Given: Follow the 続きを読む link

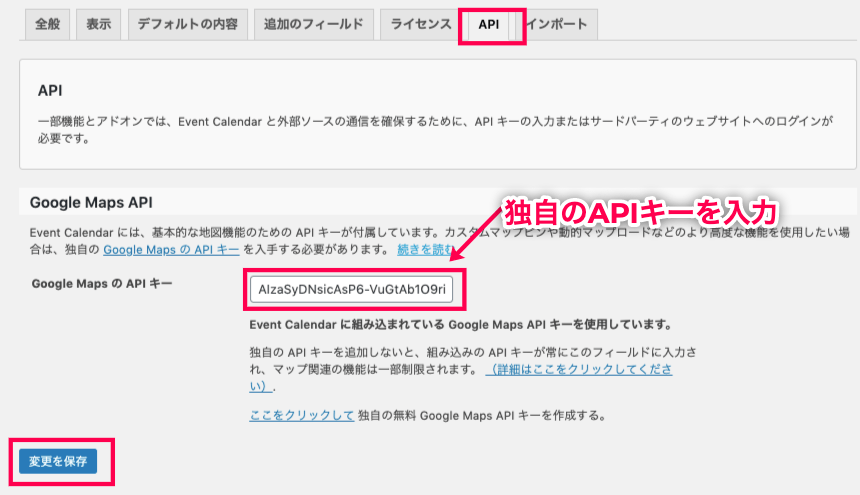Looking at the screenshot, I should (x=425, y=249).
